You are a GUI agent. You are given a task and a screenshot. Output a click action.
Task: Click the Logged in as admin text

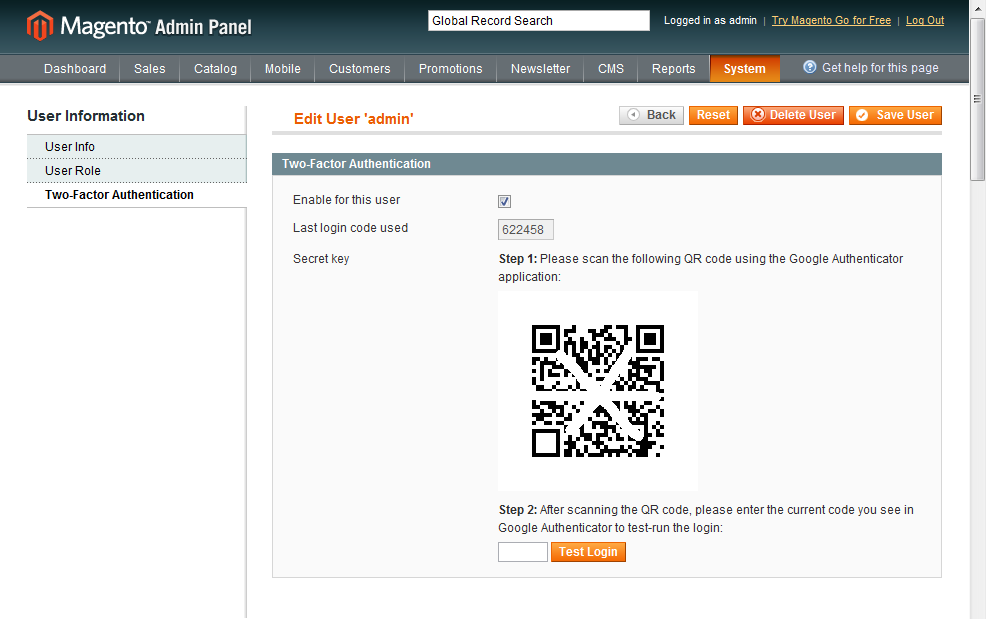(x=711, y=20)
